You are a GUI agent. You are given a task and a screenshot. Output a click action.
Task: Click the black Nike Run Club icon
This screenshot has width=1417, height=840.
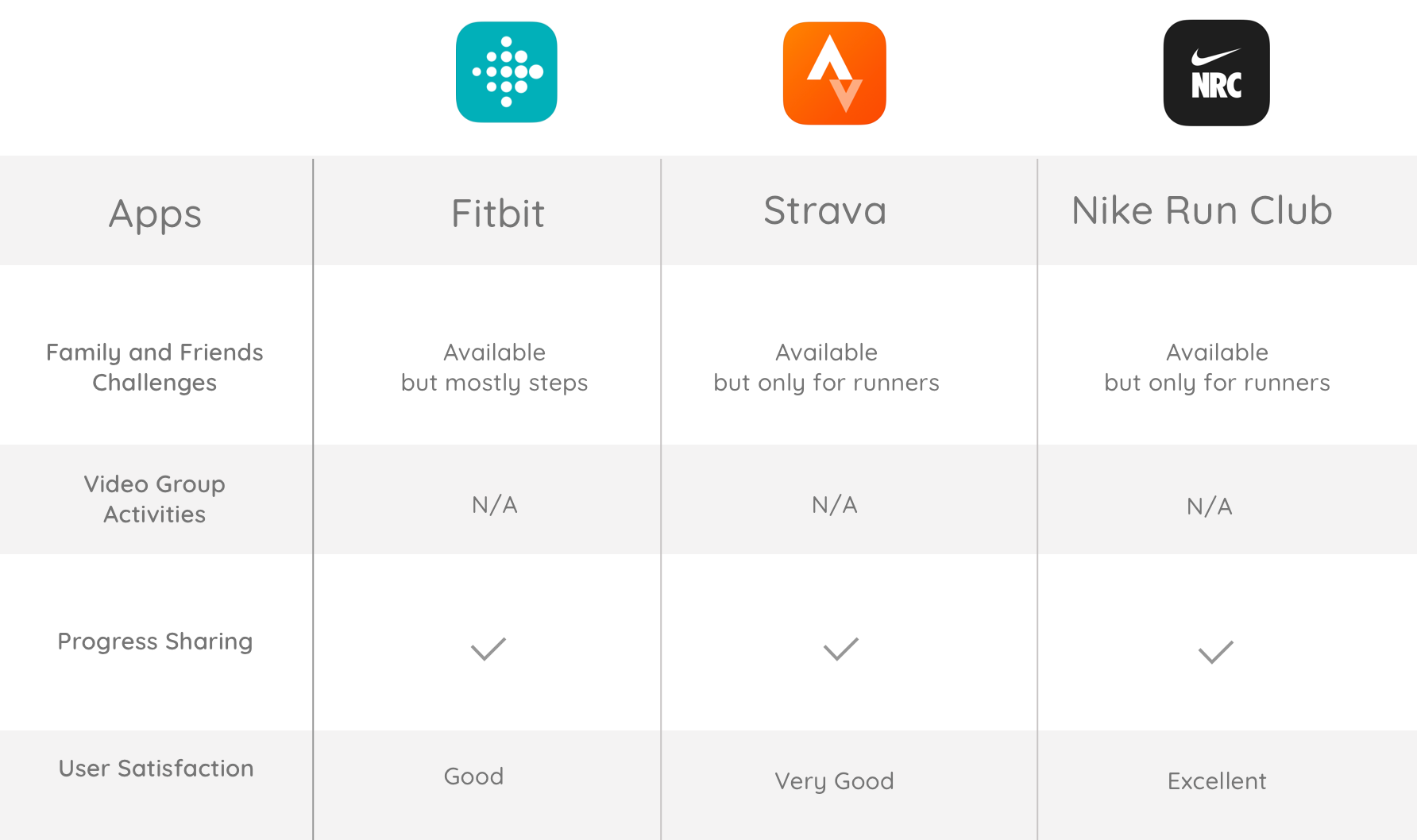(1217, 73)
